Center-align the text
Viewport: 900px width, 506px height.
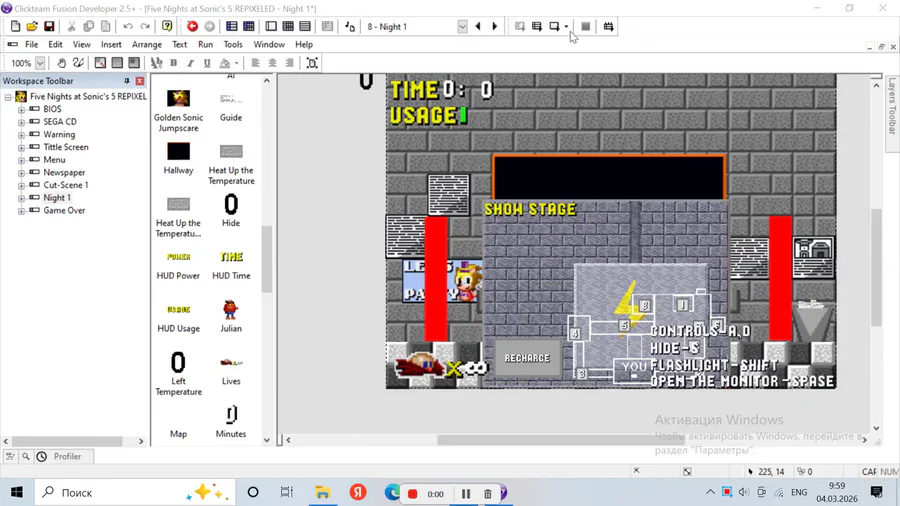pyautogui.click(x=272, y=63)
